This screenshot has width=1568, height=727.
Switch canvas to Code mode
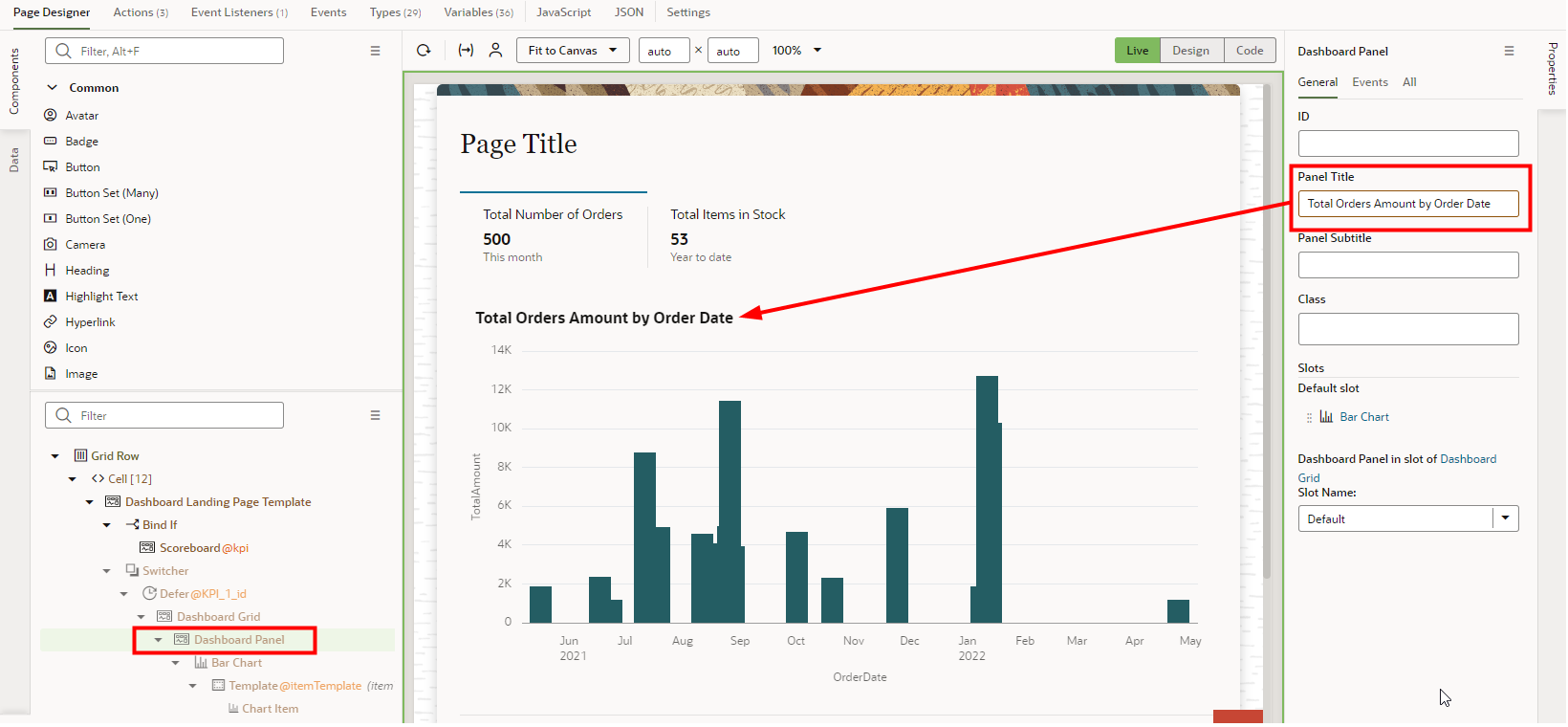[x=1250, y=51]
